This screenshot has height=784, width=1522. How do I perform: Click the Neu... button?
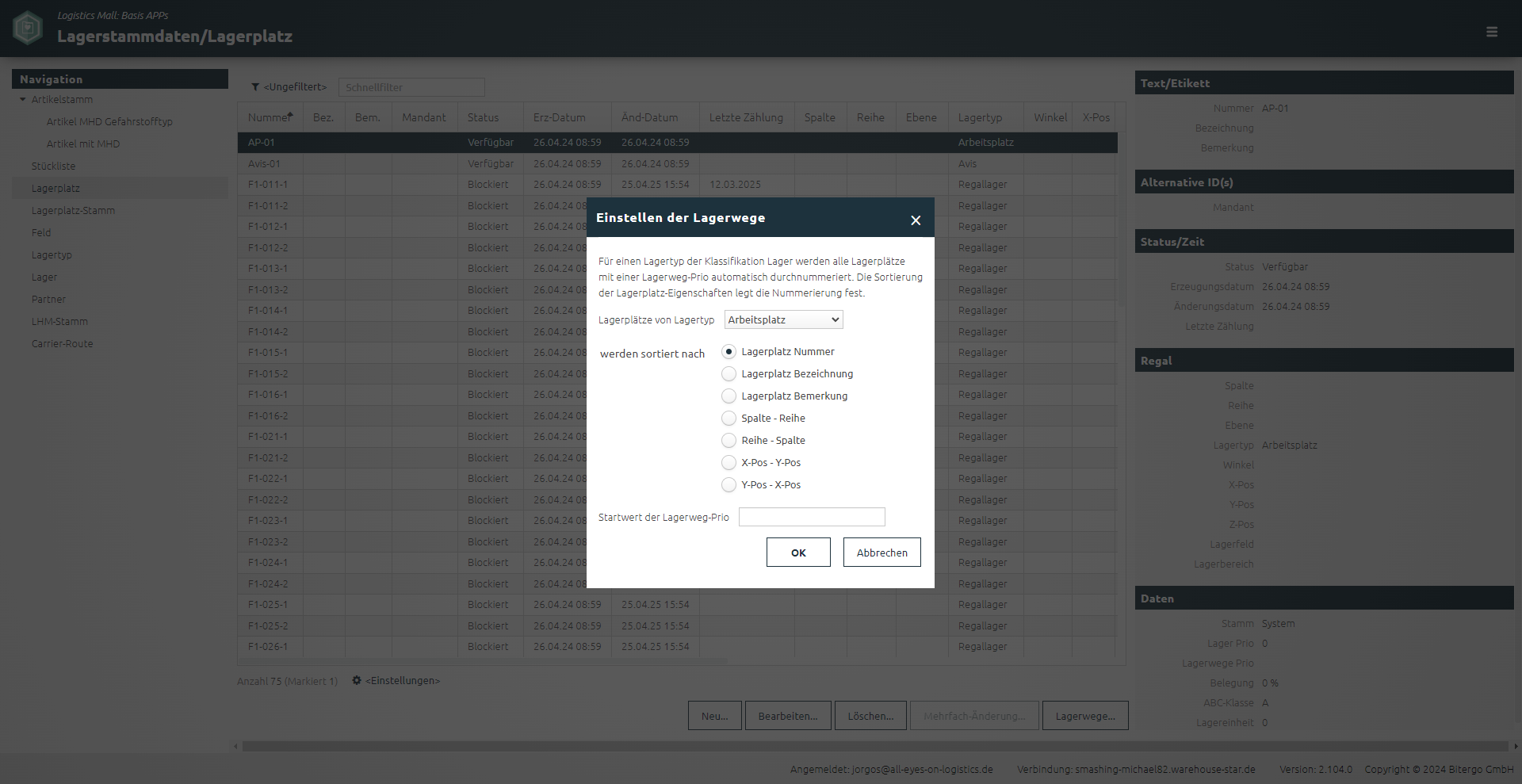pyautogui.click(x=714, y=716)
